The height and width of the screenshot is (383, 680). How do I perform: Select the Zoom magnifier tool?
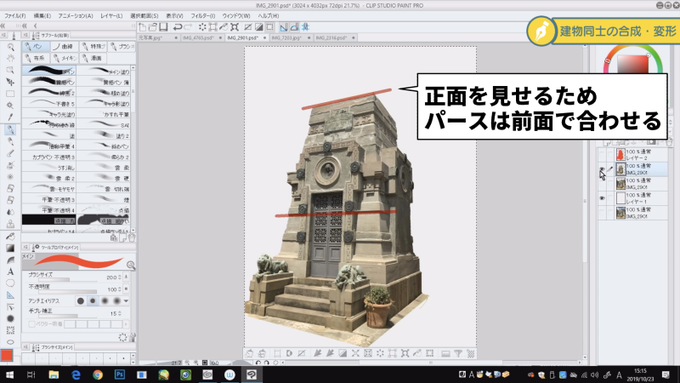10,47
